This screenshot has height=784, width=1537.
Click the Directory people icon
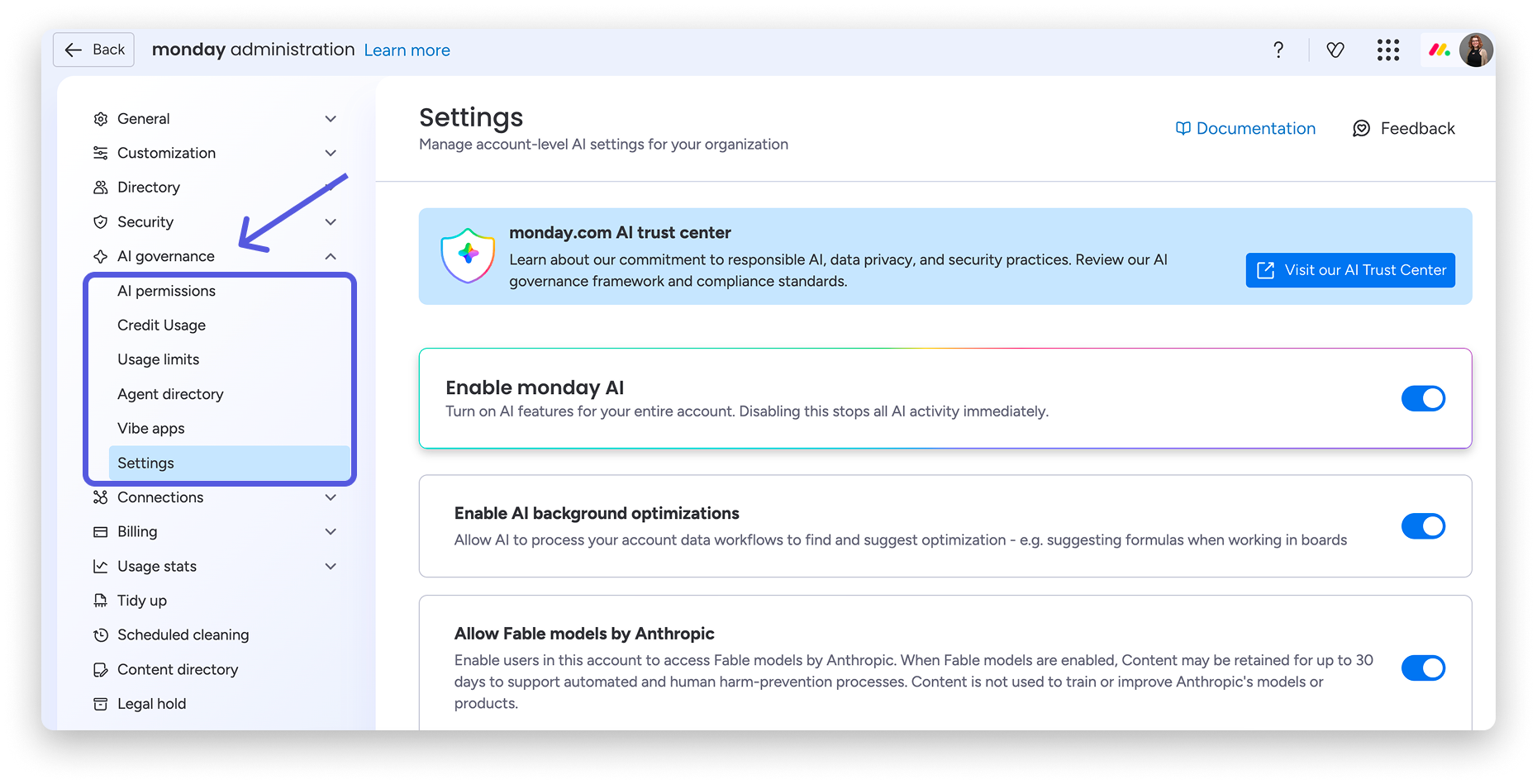101,188
